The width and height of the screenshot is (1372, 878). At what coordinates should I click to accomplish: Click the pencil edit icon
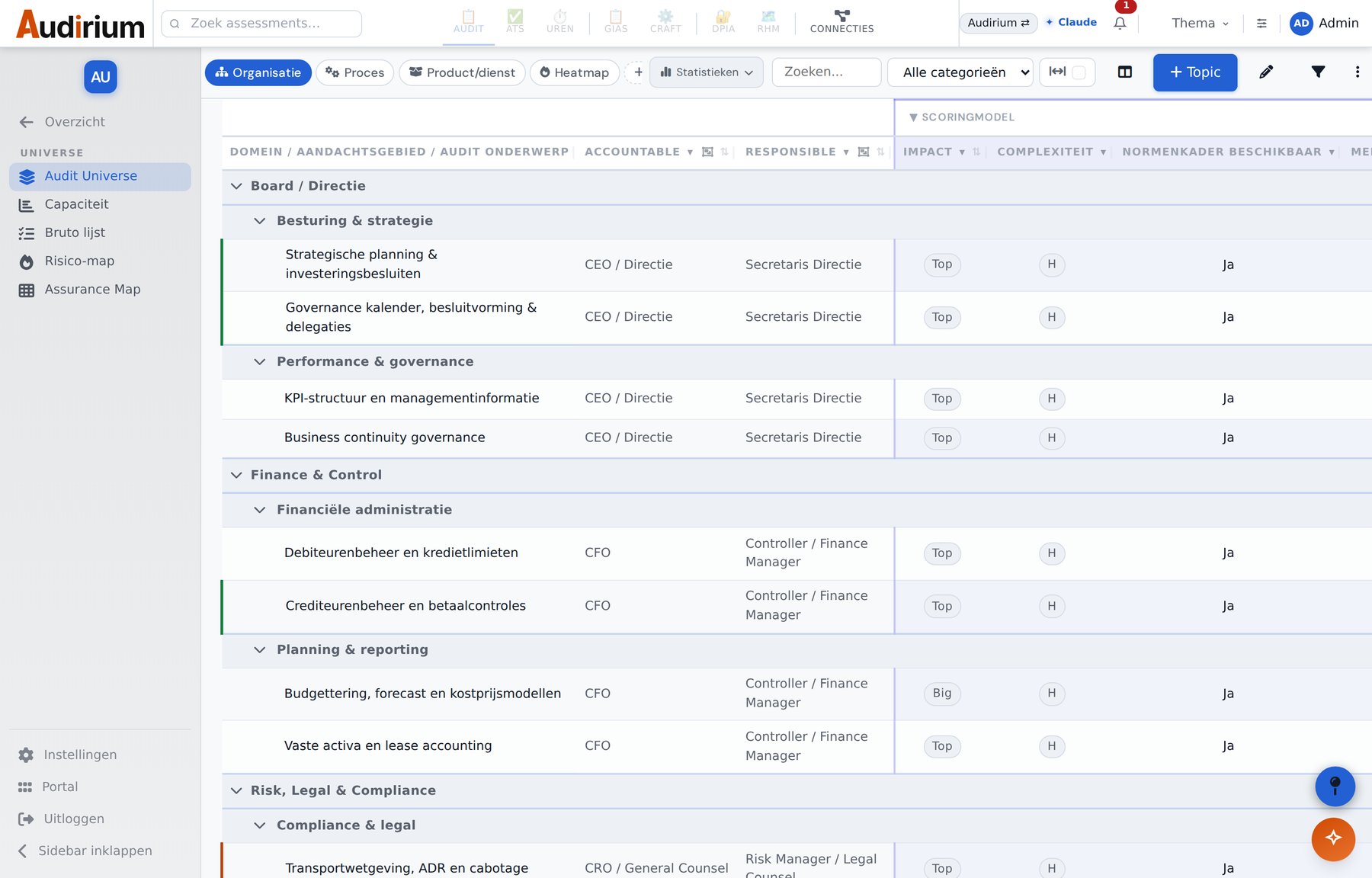[x=1266, y=72]
